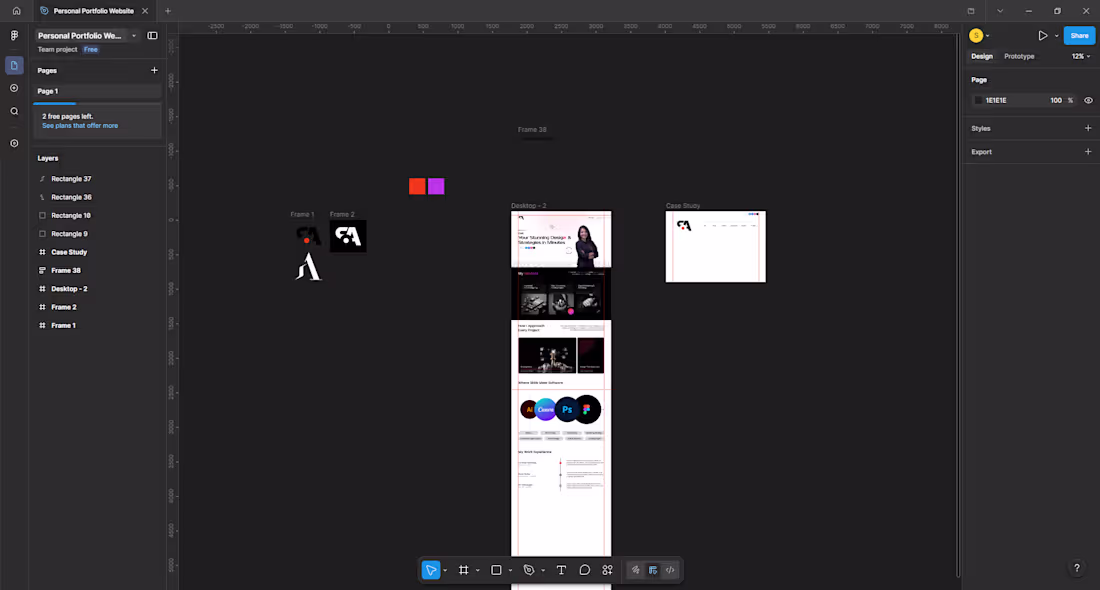Open the File pages sidebar icon
This screenshot has height=590, width=1100.
pos(14,65)
